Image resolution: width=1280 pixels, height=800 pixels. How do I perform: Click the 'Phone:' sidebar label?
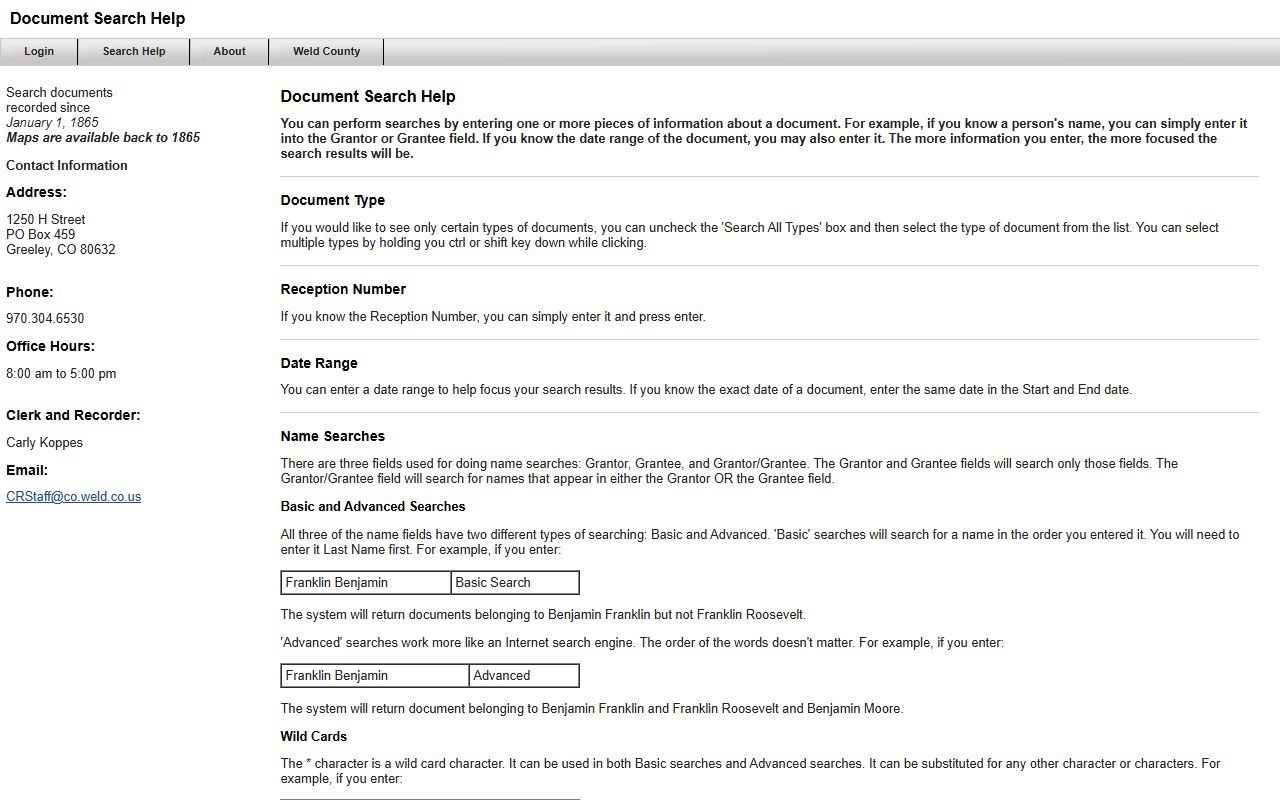[x=30, y=293]
